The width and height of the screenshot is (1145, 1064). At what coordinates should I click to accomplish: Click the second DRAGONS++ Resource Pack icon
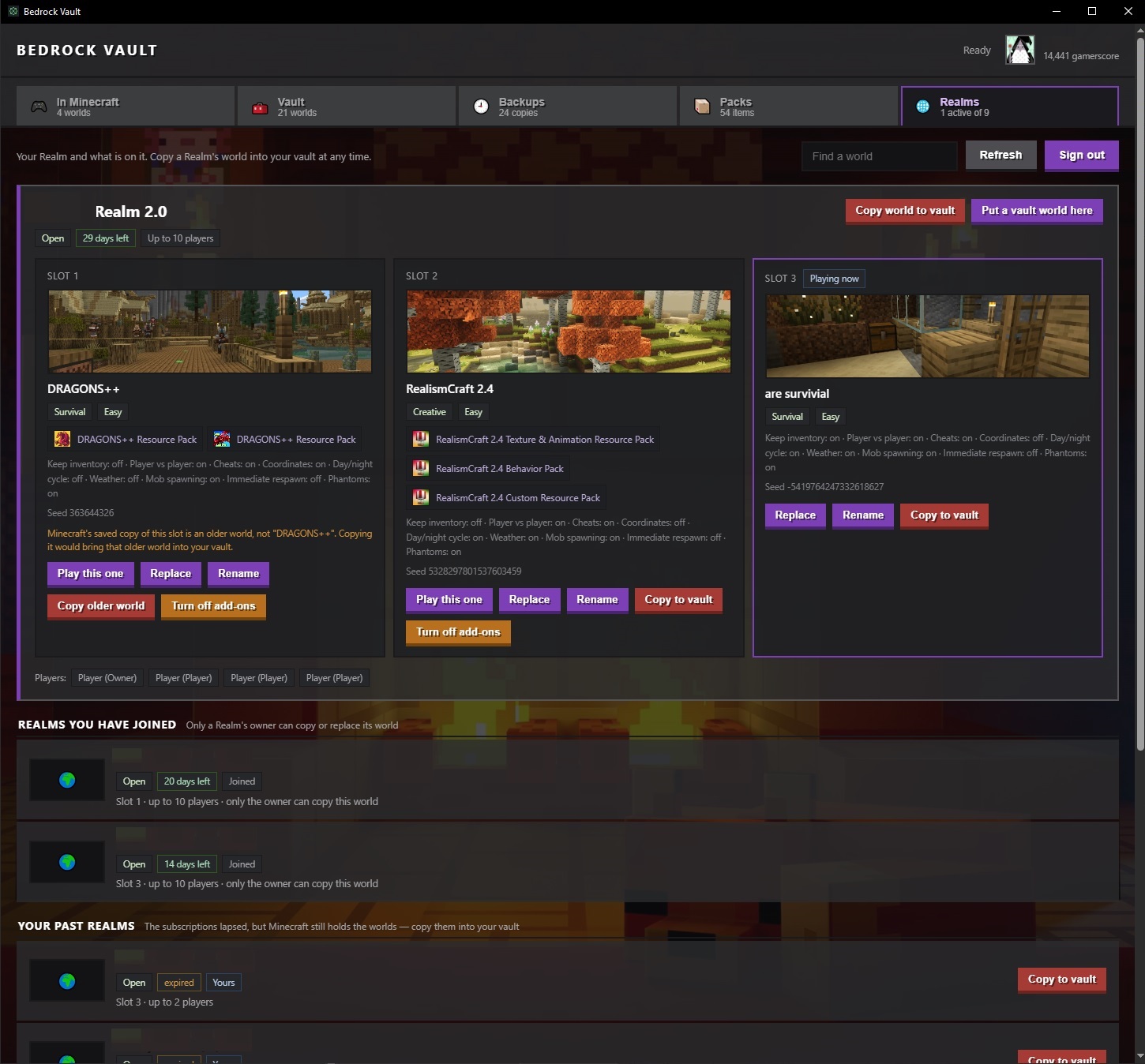tap(222, 439)
